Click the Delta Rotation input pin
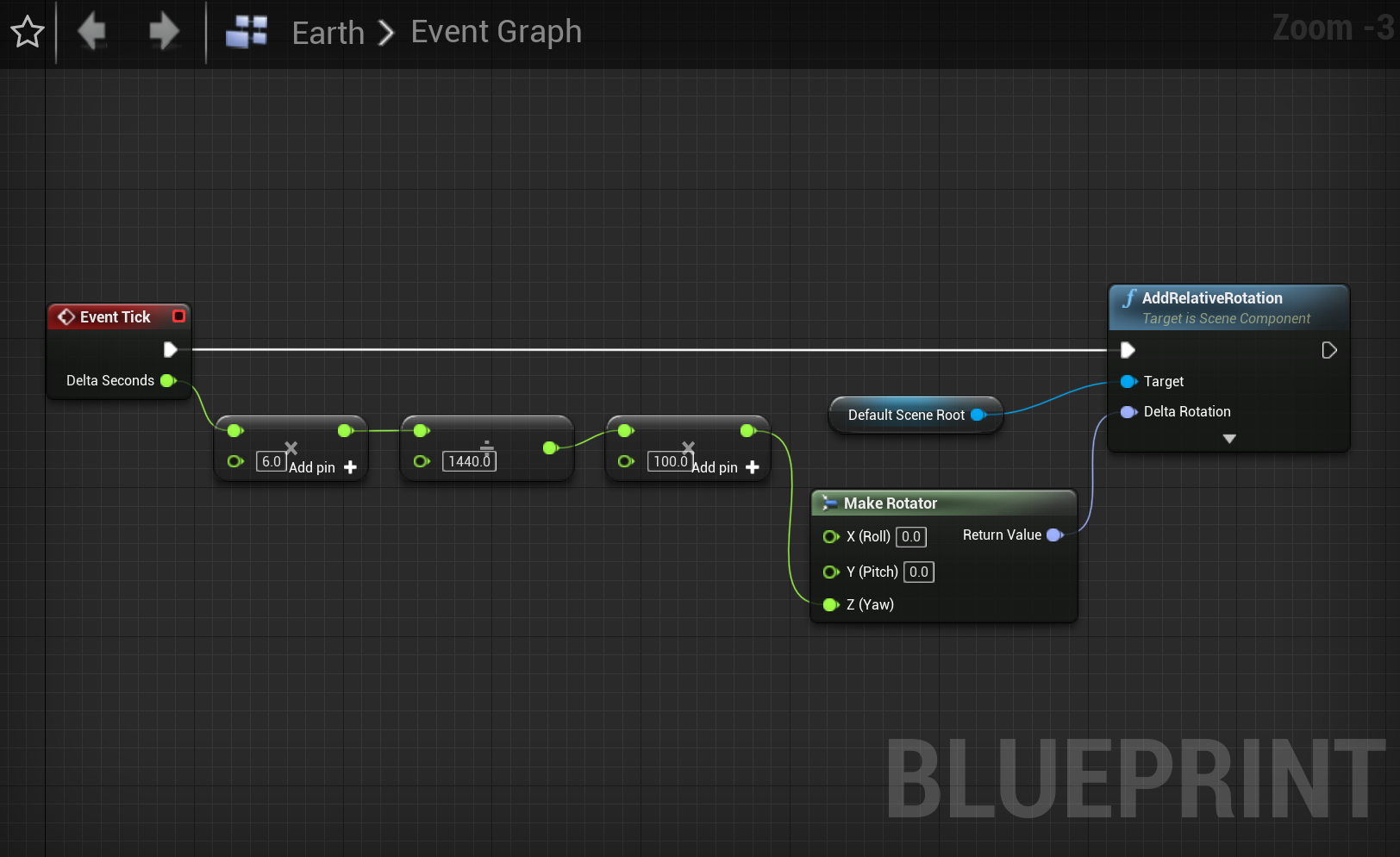 pyautogui.click(x=1128, y=411)
